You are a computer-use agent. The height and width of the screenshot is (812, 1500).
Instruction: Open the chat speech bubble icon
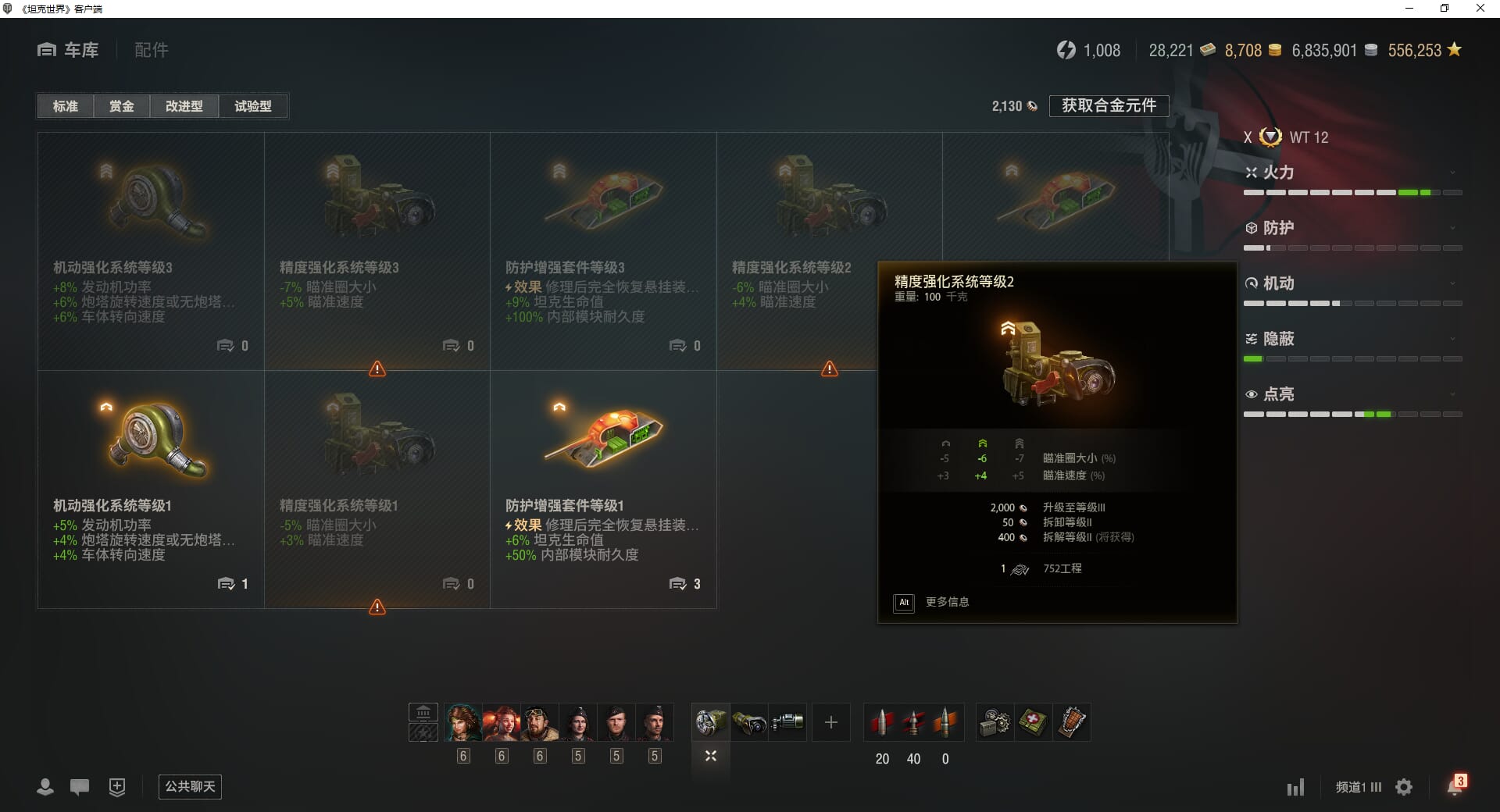click(x=80, y=787)
